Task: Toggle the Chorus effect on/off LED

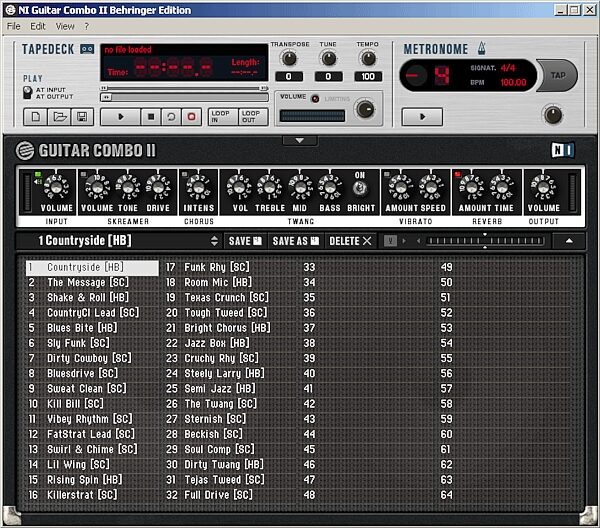Action: click(x=185, y=174)
